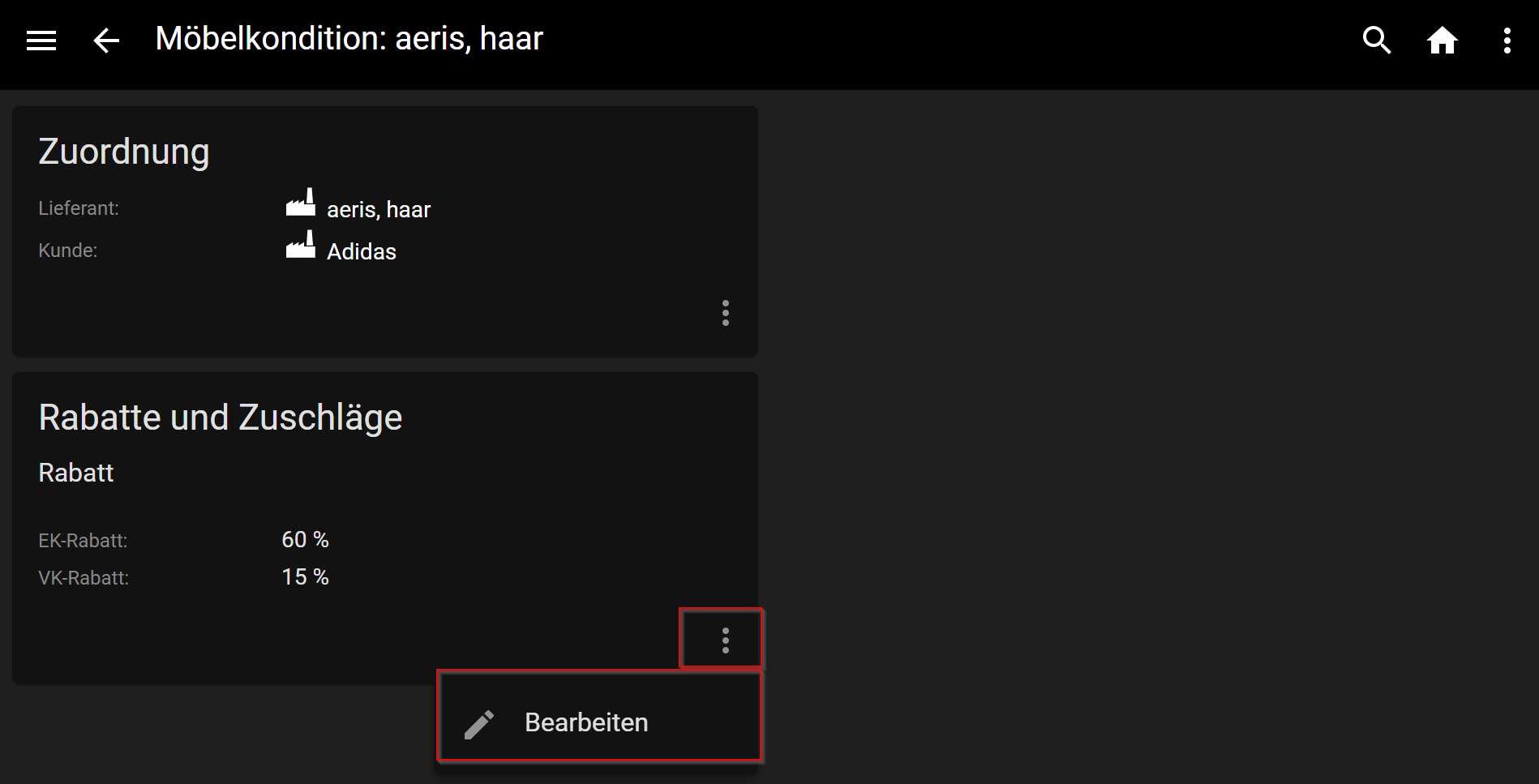Click the search magnifier icon
The width and height of the screenshot is (1539, 784).
[x=1376, y=40]
